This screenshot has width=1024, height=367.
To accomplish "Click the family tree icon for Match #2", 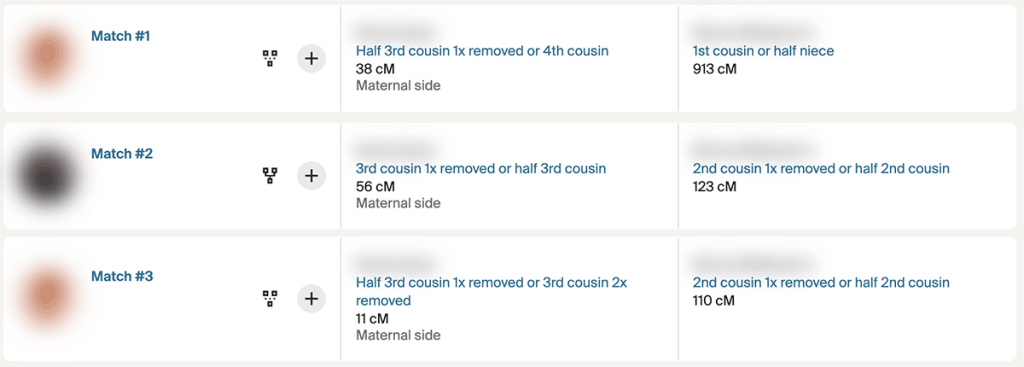I will [x=270, y=175].
